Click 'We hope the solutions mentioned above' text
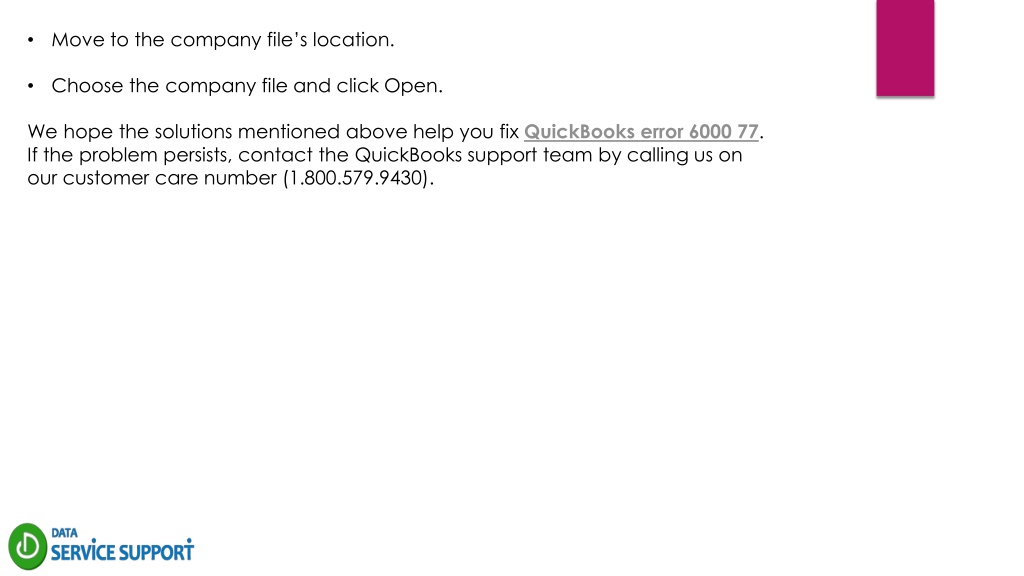Viewport: 1024px width, 576px height. pyautogui.click(x=217, y=132)
